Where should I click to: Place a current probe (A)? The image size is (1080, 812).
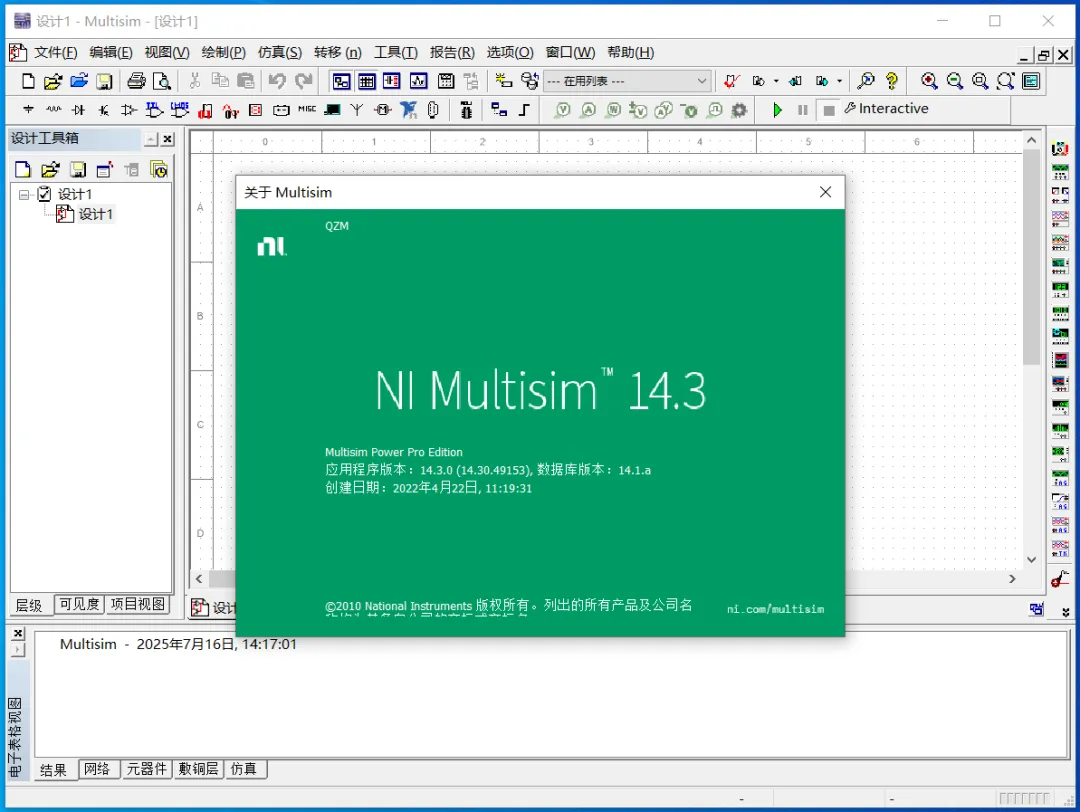(x=588, y=110)
